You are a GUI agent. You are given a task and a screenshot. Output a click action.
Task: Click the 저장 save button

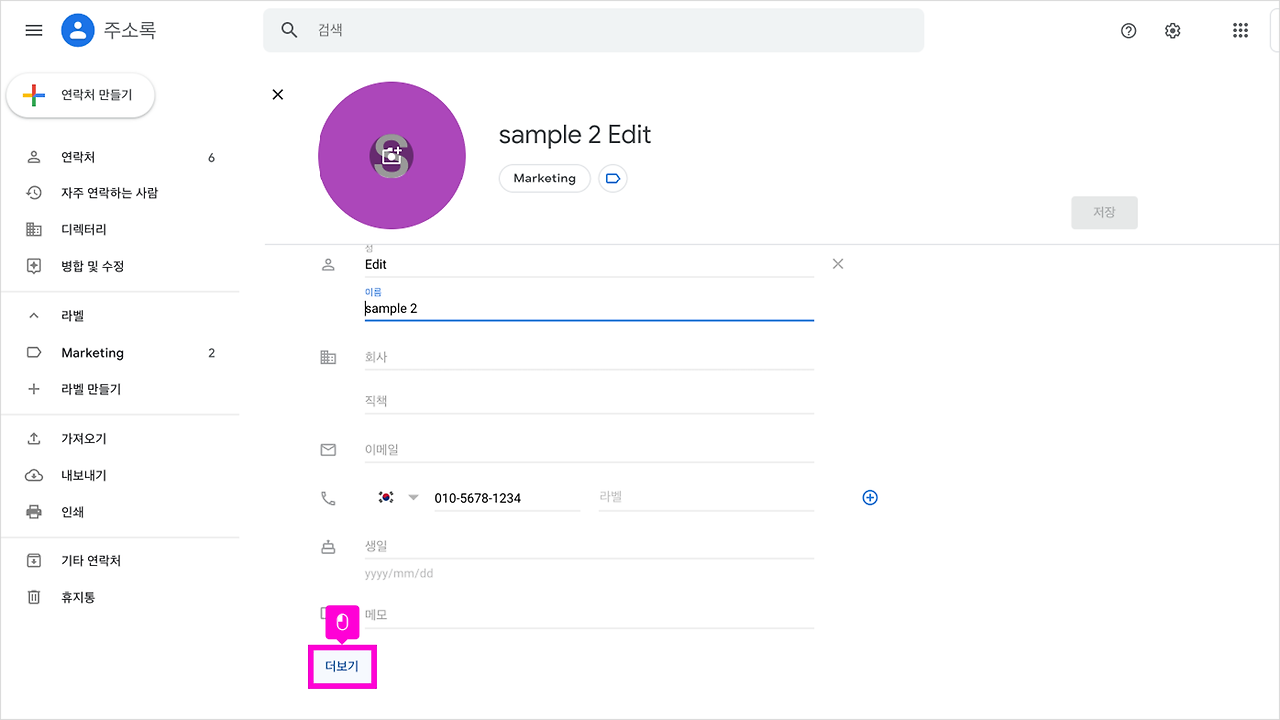[x=1104, y=212]
